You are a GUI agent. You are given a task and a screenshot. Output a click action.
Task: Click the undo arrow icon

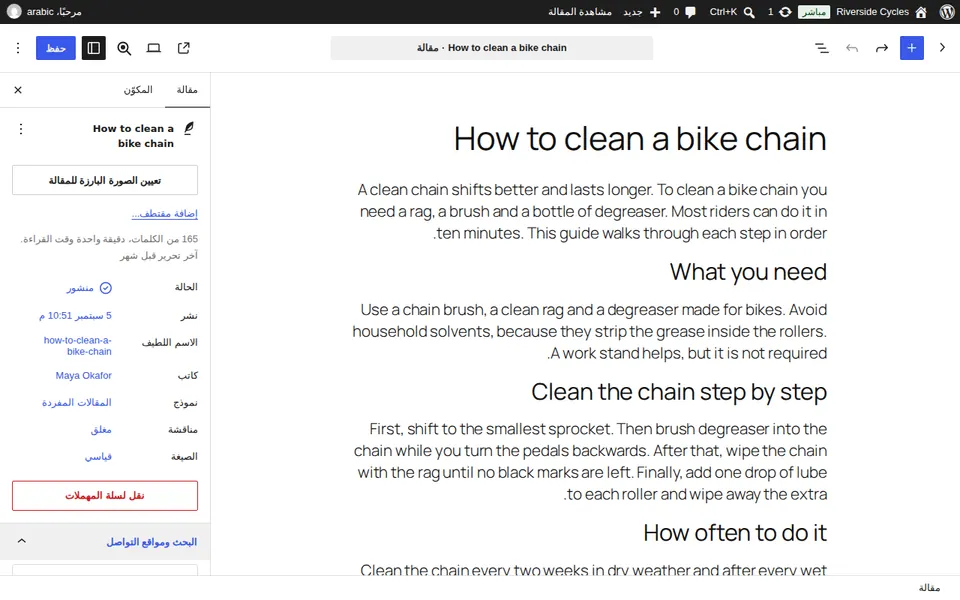coord(852,48)
